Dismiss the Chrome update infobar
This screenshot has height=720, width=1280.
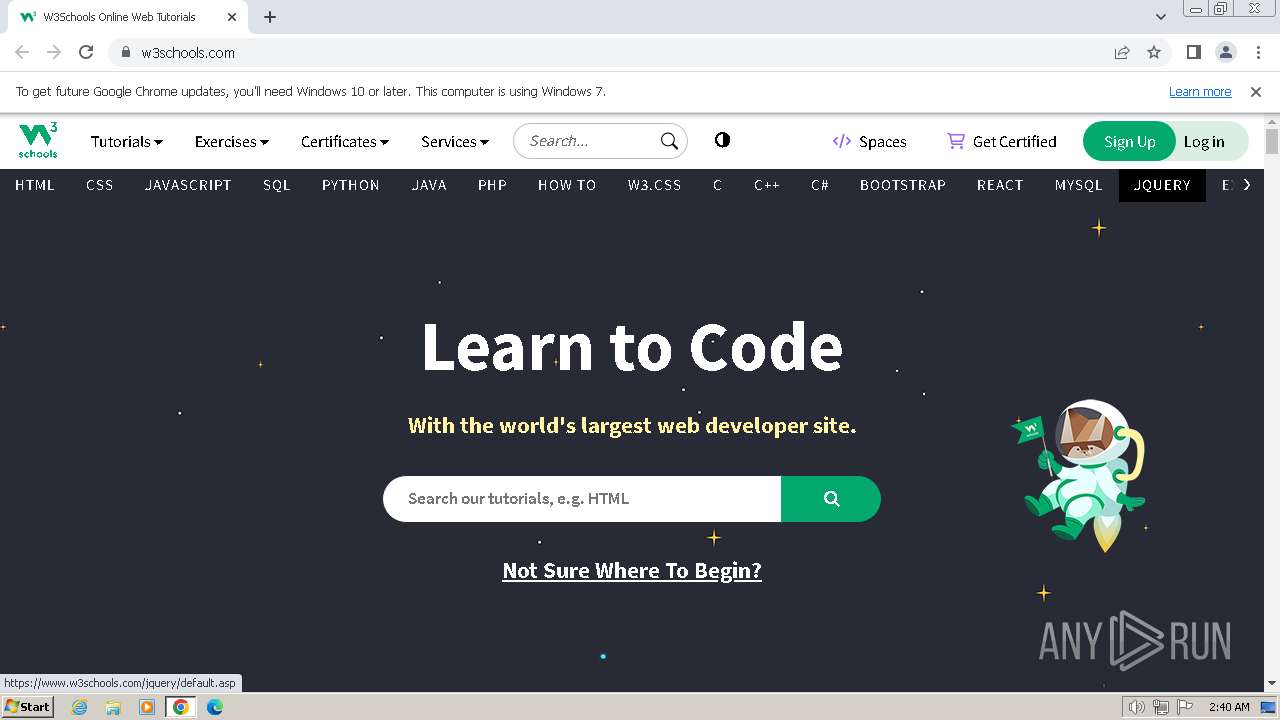(1256, 91)
